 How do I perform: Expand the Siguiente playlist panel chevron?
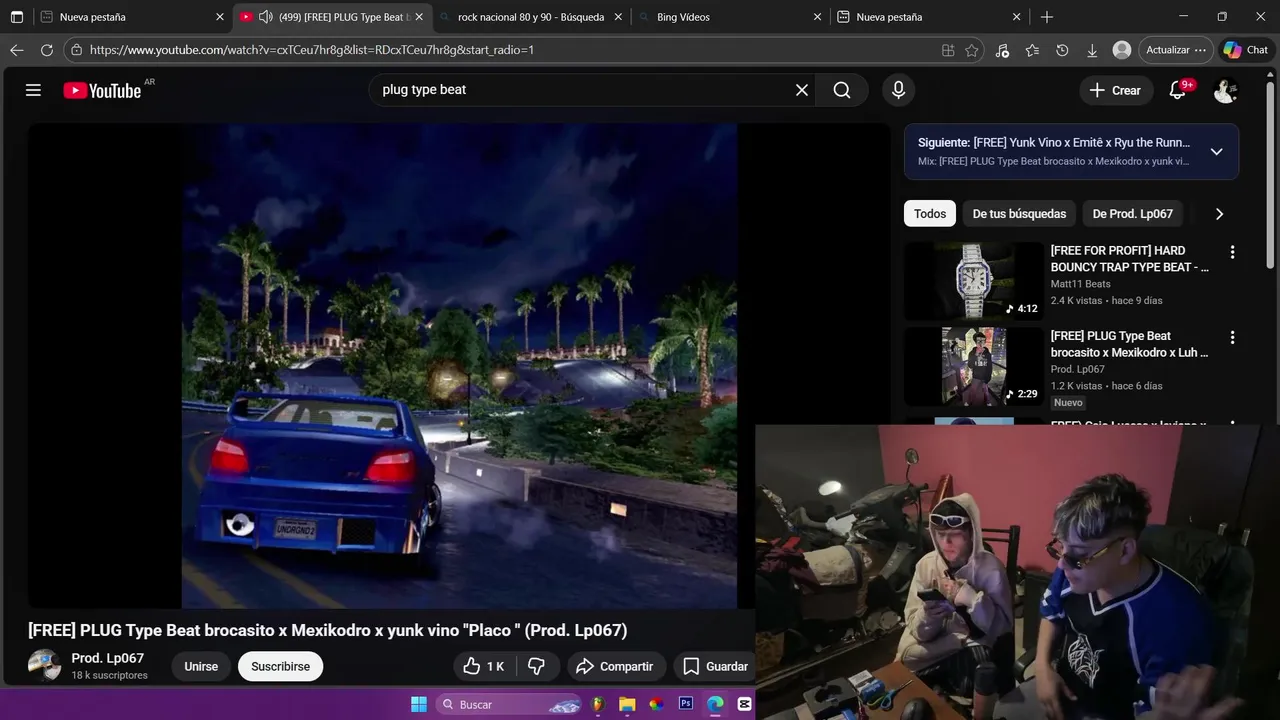[x=1216, y=152]
